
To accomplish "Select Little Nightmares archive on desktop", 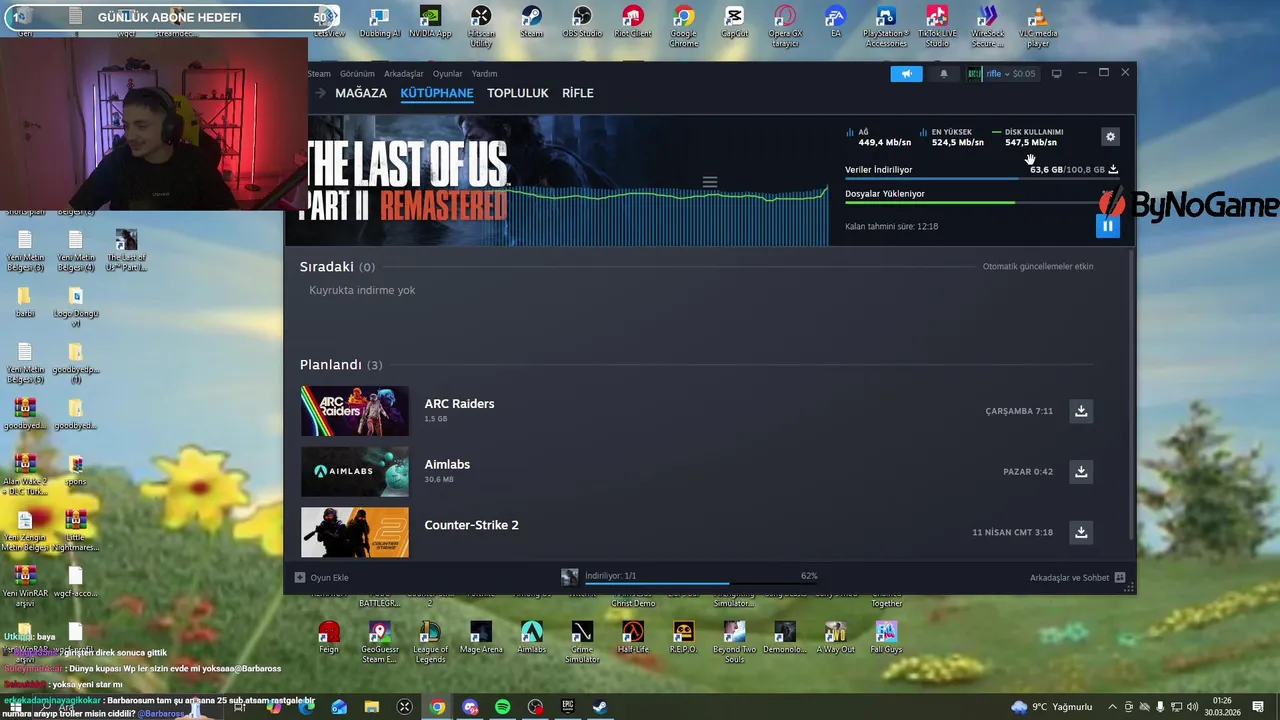I will (x=75, y=530).
